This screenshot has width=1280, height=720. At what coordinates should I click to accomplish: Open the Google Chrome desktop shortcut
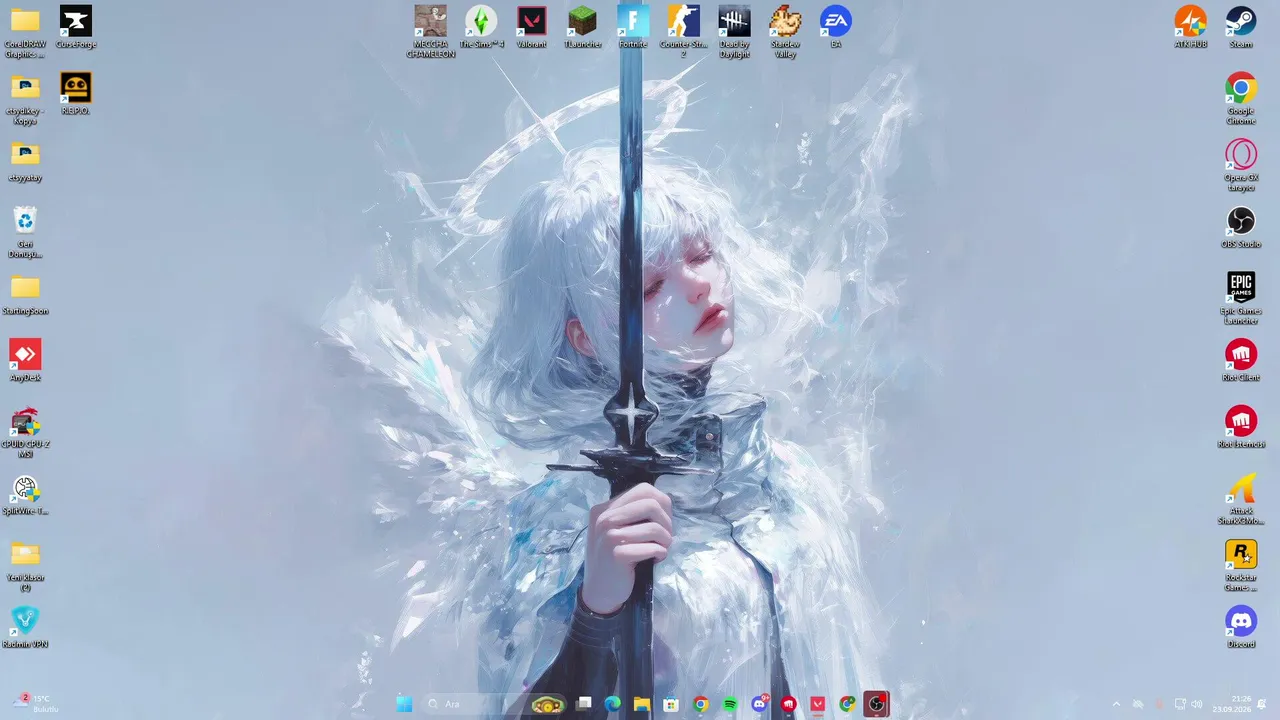click(1241, 98)
